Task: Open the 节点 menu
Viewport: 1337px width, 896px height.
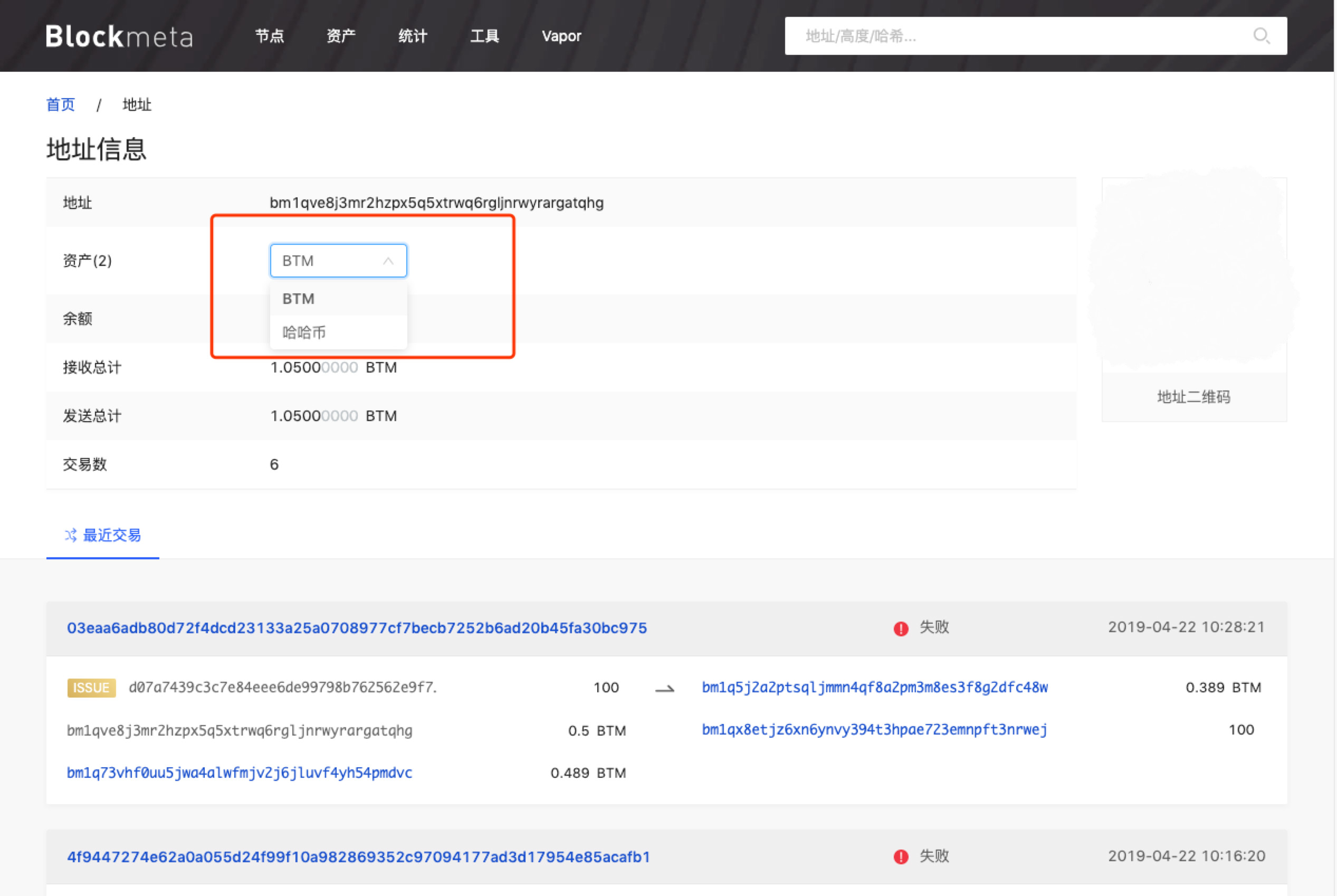Action: 269,36
